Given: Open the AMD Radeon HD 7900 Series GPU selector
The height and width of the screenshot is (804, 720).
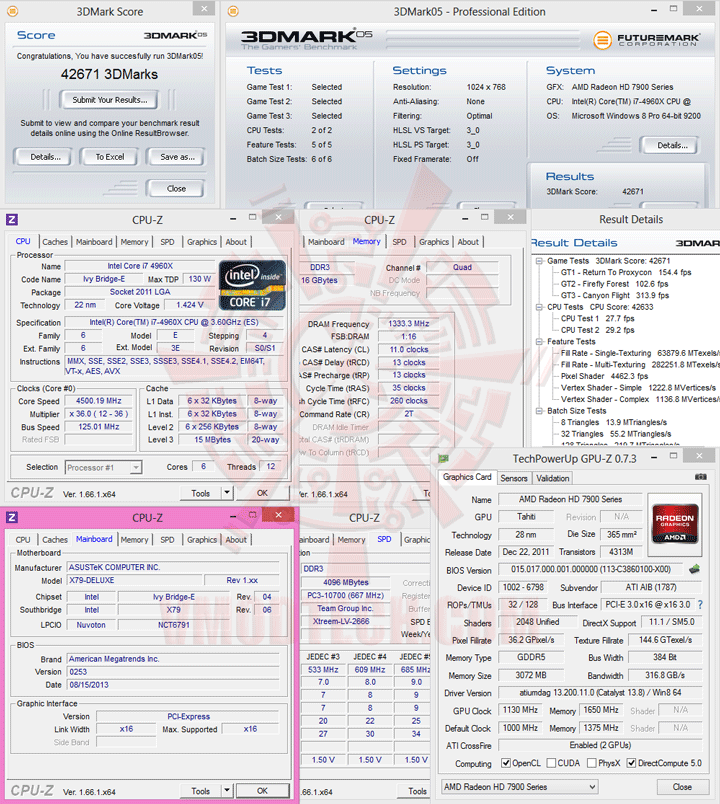Looking at the screenshot, I should [x=519, y=787].
